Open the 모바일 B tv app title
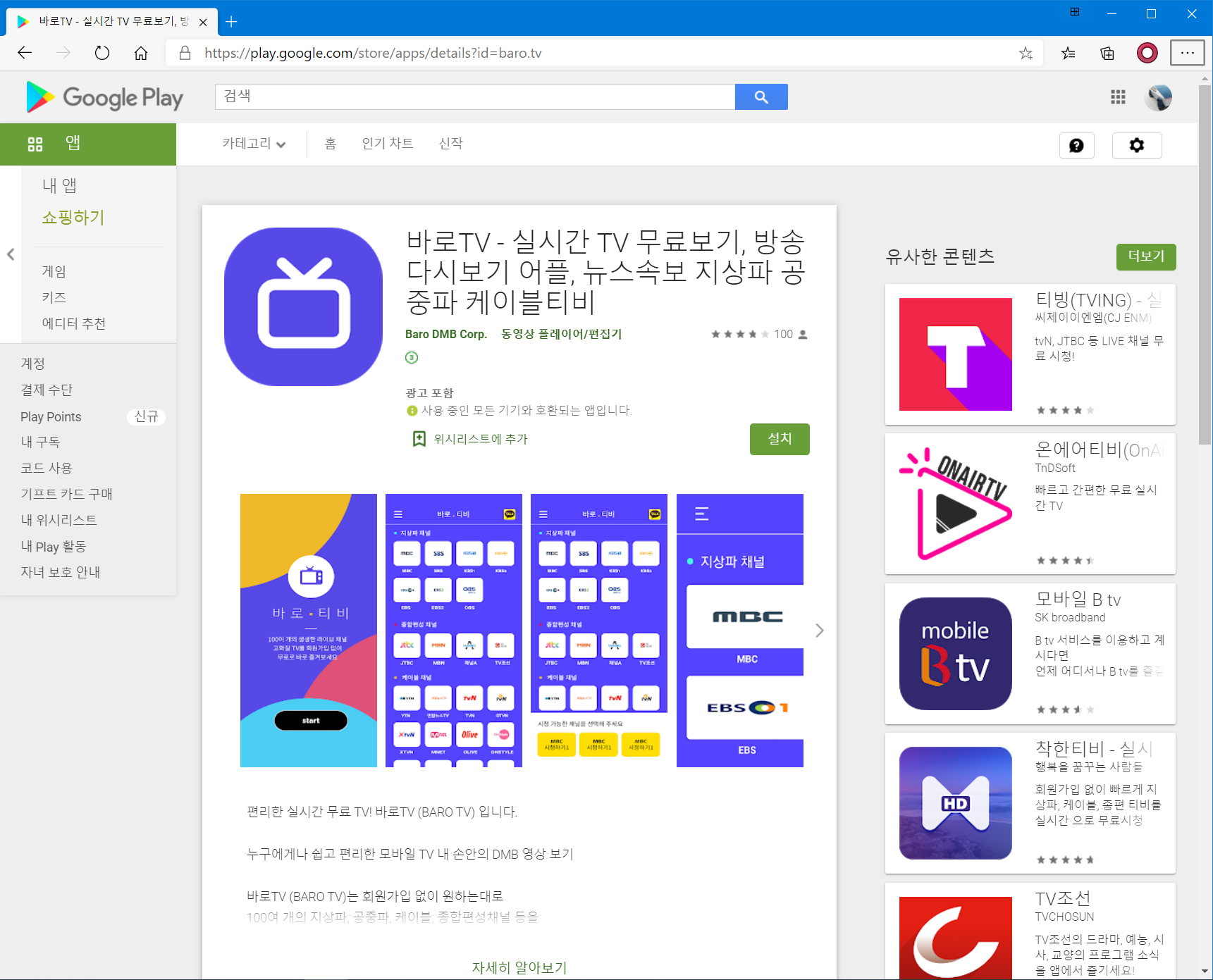This screenshot has height=980, width=1213. 1078,600
